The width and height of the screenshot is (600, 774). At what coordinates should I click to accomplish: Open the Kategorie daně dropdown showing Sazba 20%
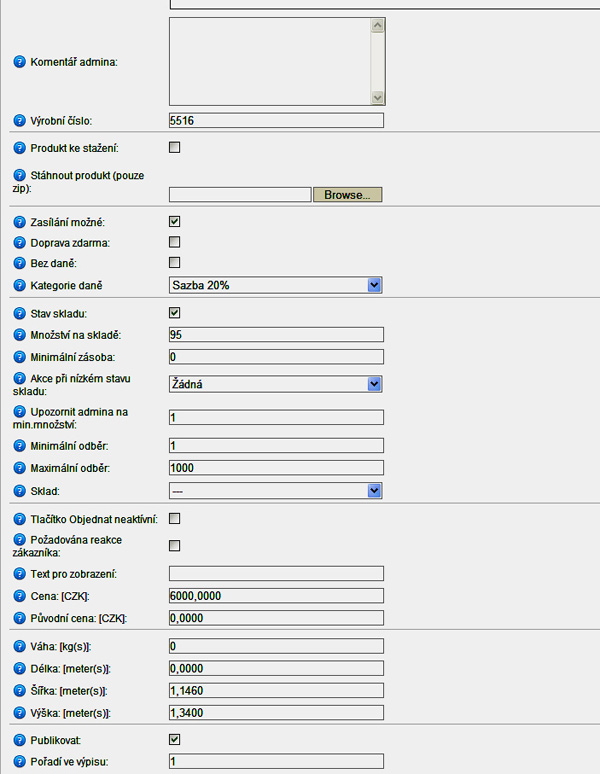[275, 285]
